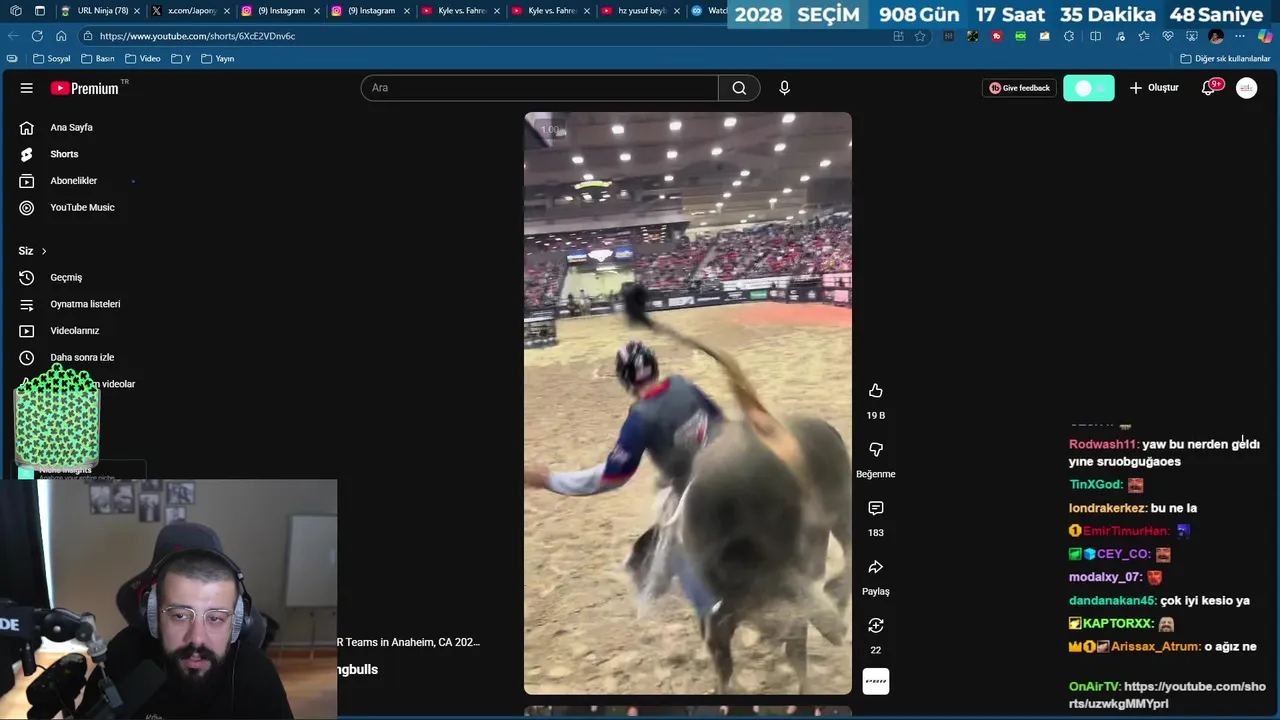Click the YouTube Premium logo
The height and width of the screenshot is (720, 1280).
tap(85, 88)
